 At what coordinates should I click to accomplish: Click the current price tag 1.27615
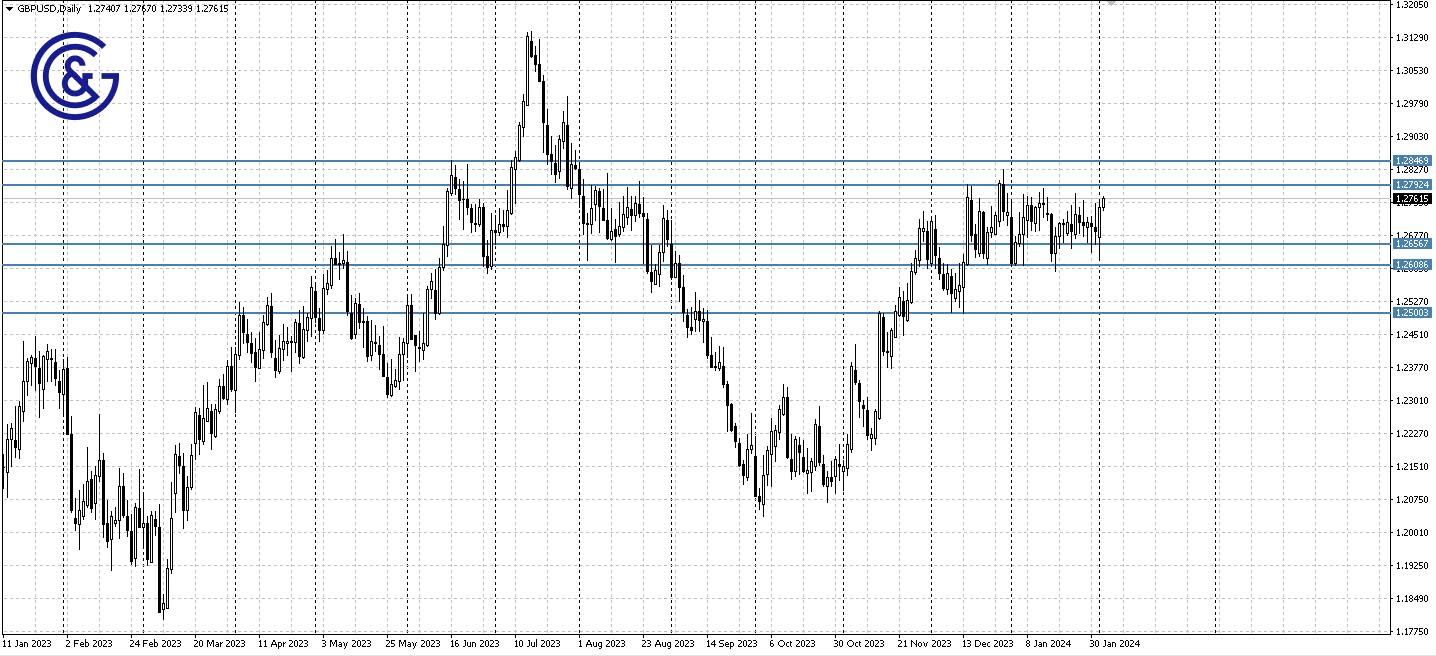click(x=1413, y=198)
